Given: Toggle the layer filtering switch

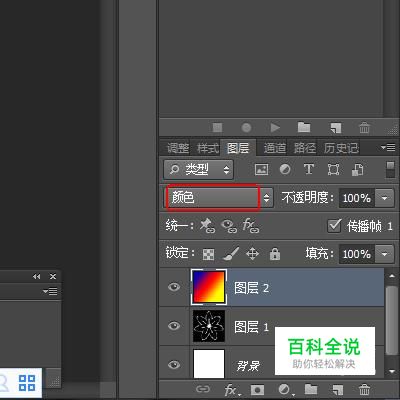Looking at the screenshot, I should pos(390,170).
